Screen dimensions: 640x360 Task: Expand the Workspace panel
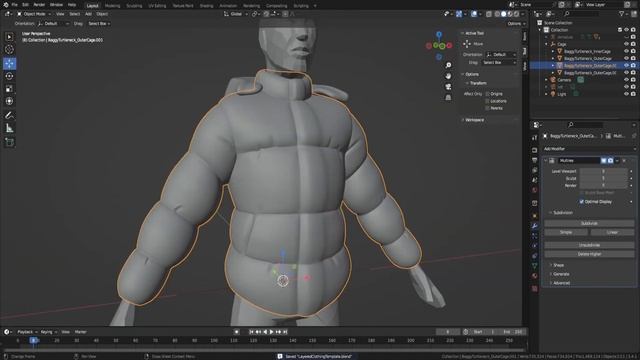tap(474, 120)
